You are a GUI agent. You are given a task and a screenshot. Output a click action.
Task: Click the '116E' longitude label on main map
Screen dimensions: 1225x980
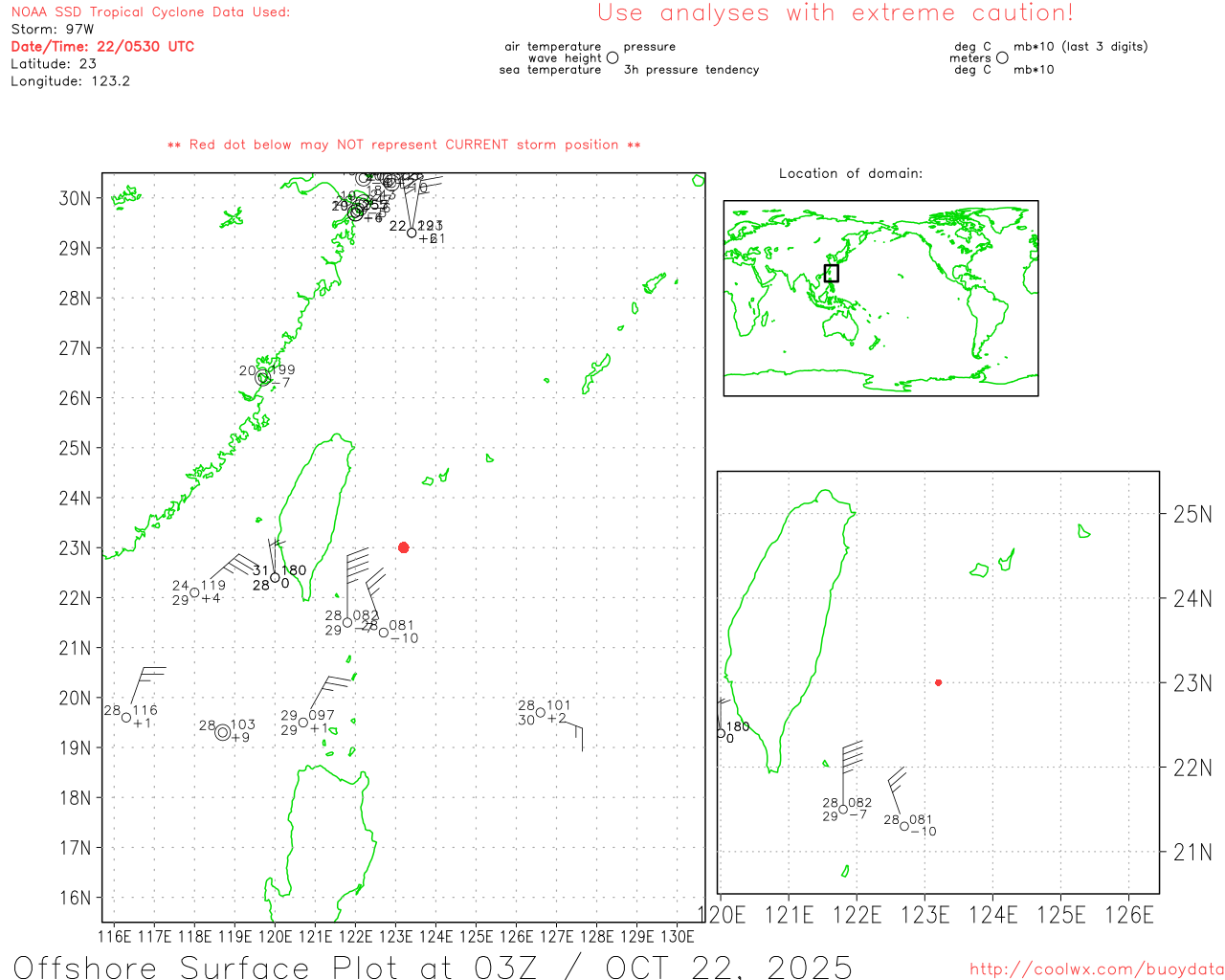tap(114, 936)
